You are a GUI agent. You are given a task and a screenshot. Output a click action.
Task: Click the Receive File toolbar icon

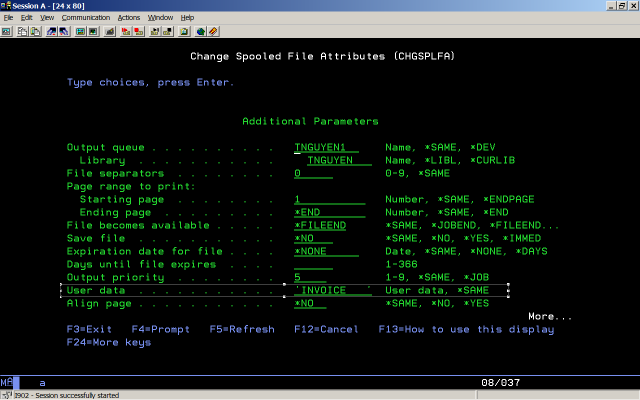[x=65, y=30]
